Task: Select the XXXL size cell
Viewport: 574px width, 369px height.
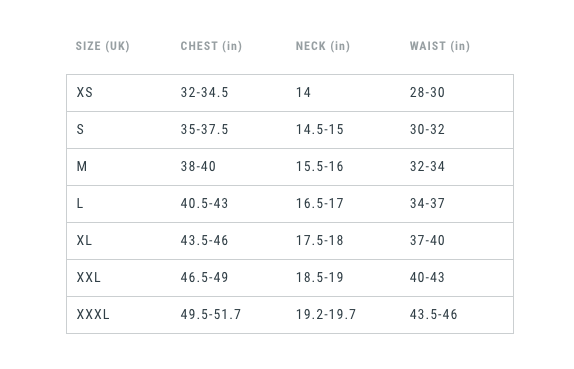Action: tap(93, 314)
